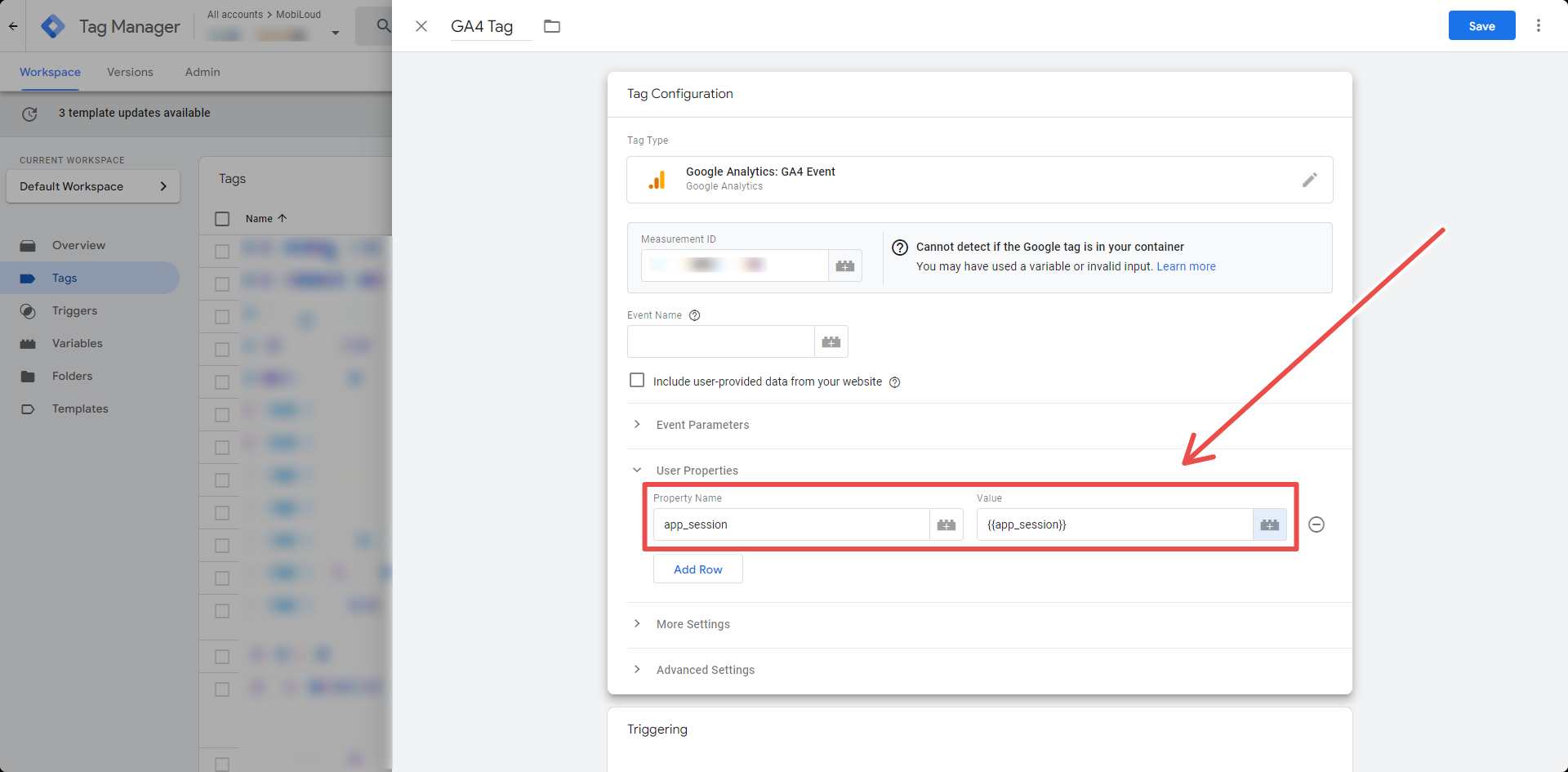Switch to the Versions tab
The height and width of the screenshot is (772, 1568).
130,72
